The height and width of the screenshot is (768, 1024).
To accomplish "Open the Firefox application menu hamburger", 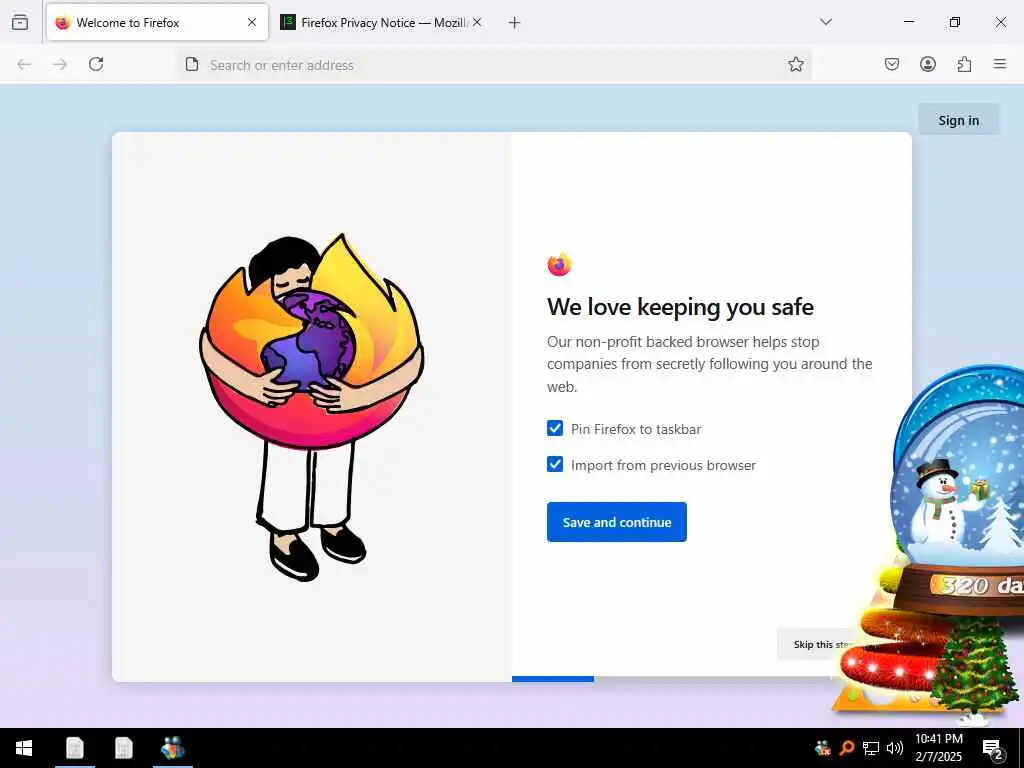I will click(x=1000, y=64).
